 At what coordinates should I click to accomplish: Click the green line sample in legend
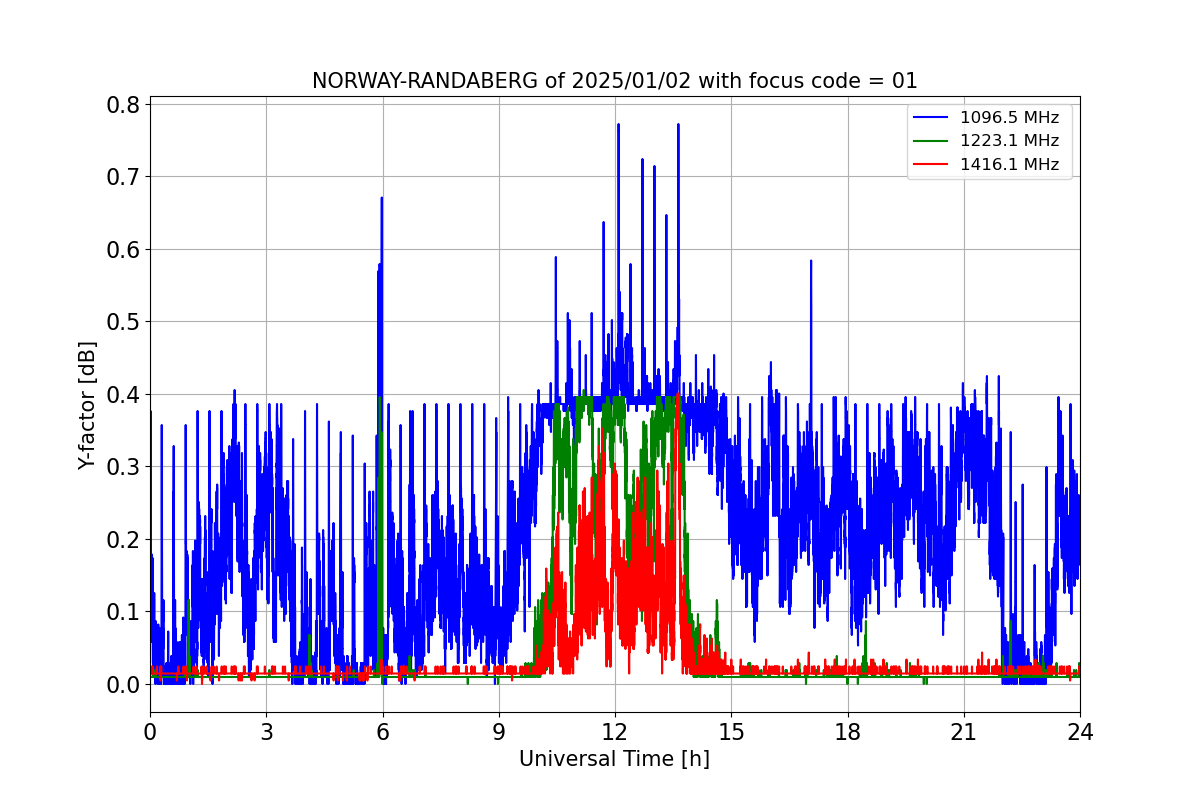click(x=932, y=141)
